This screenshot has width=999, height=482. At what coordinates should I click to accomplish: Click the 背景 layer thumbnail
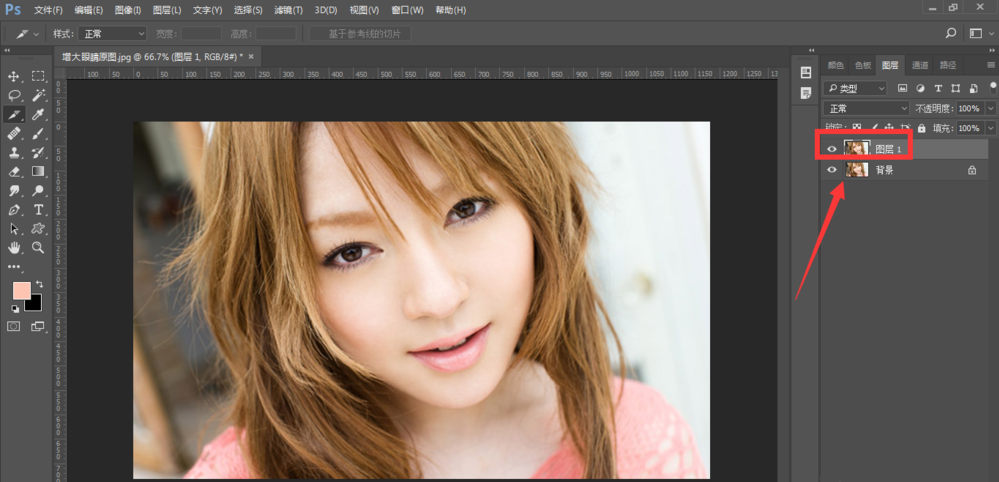pos(856,171)
